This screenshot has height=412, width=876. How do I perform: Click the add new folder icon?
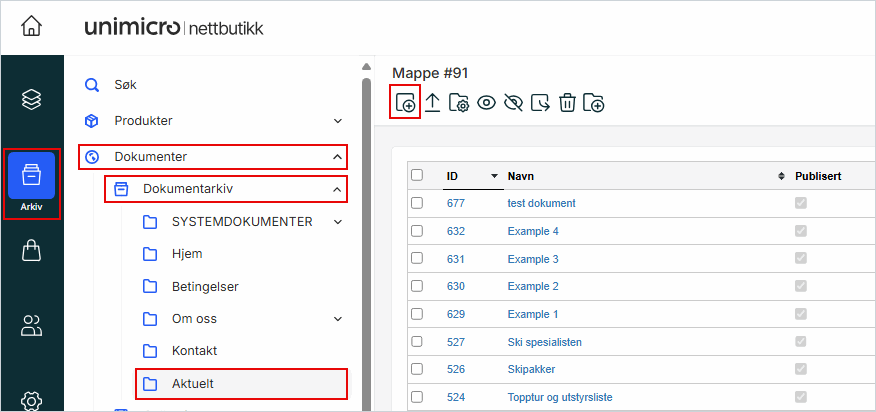(x=594, y=103)
